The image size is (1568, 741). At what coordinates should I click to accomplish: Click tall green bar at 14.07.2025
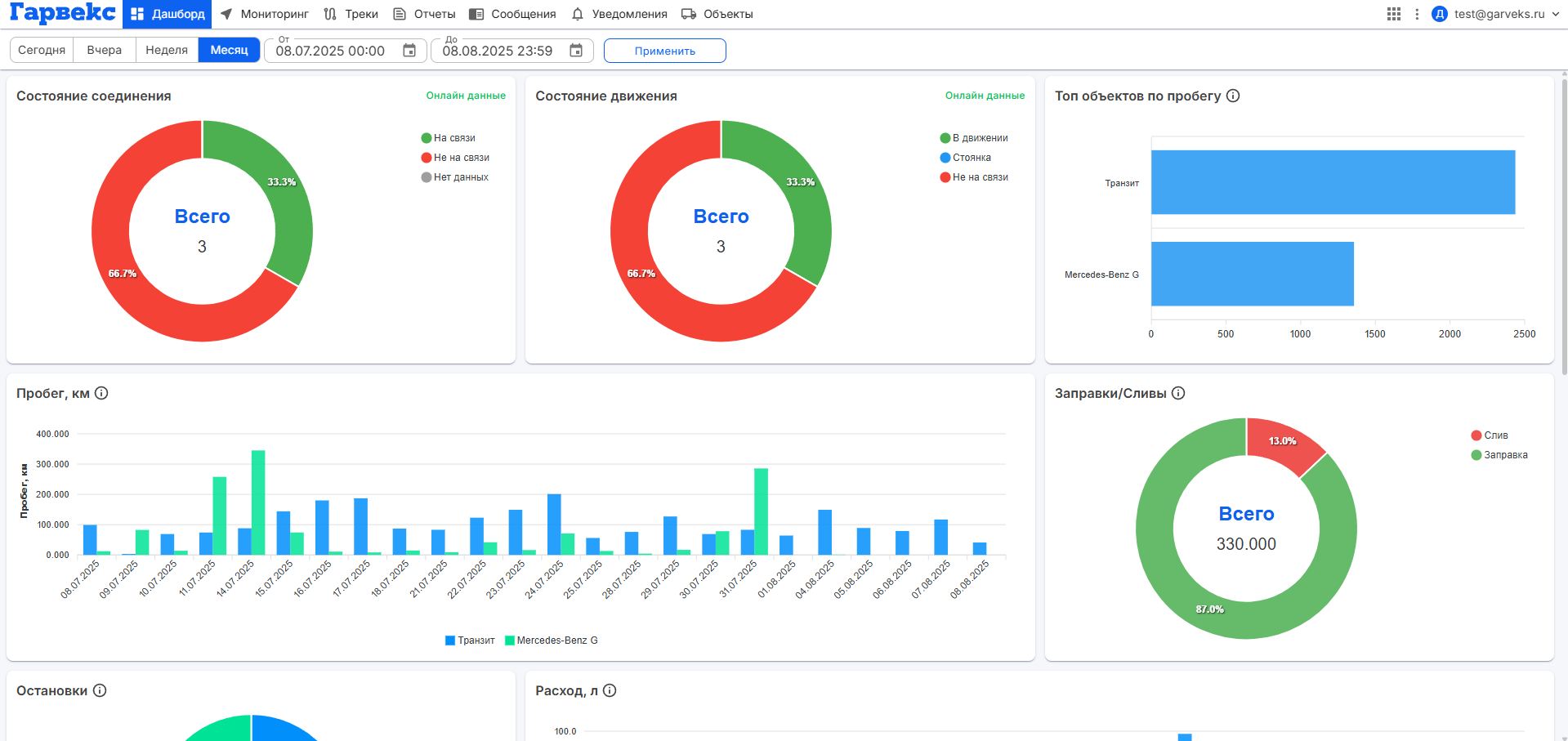258,502
